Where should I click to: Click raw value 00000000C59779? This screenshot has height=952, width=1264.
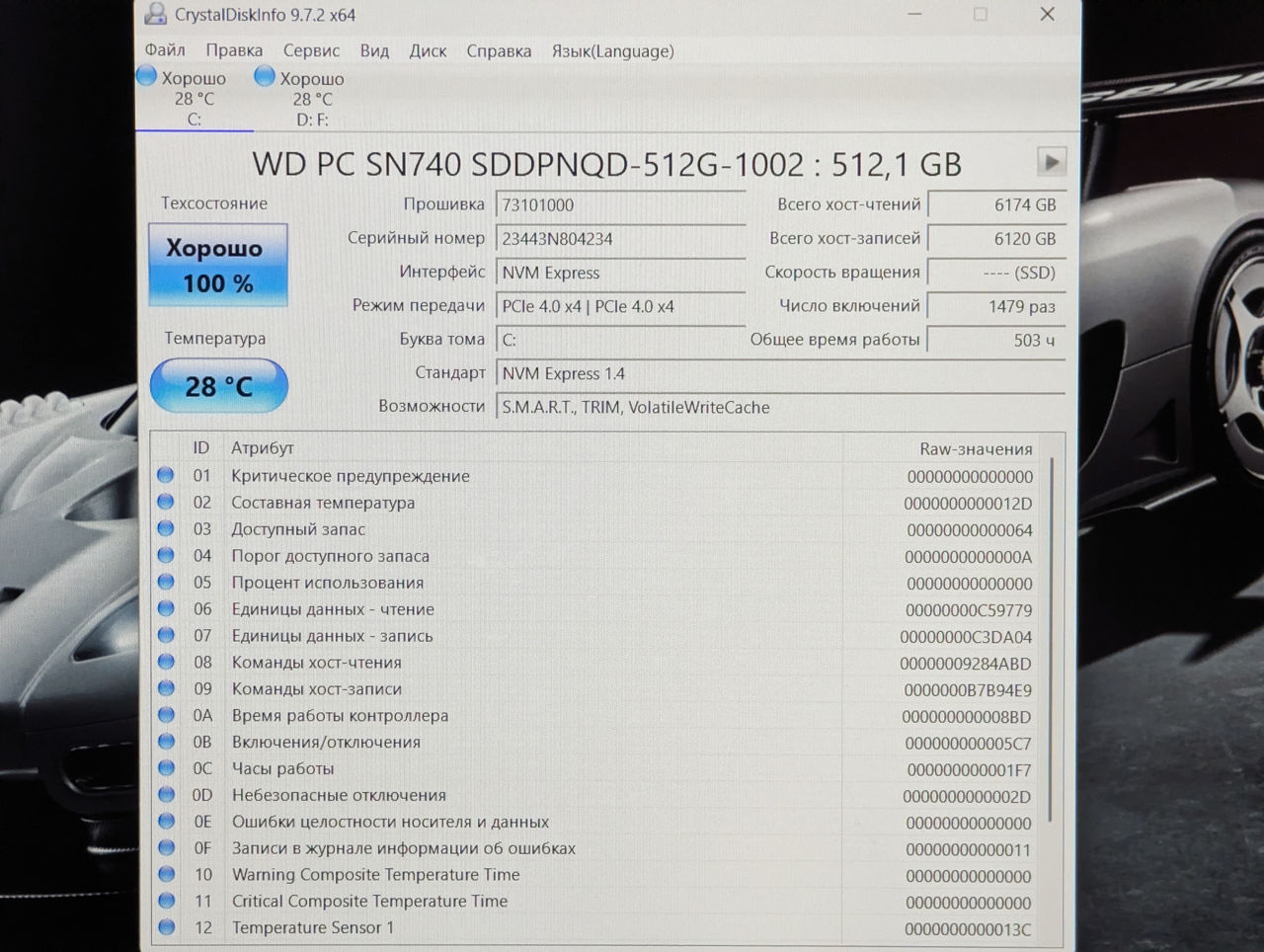[969, 610]
